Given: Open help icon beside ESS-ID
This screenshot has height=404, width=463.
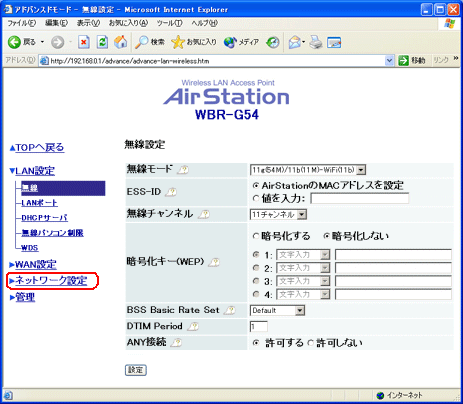Looking at the screenshot, I should tap(171, 192).
